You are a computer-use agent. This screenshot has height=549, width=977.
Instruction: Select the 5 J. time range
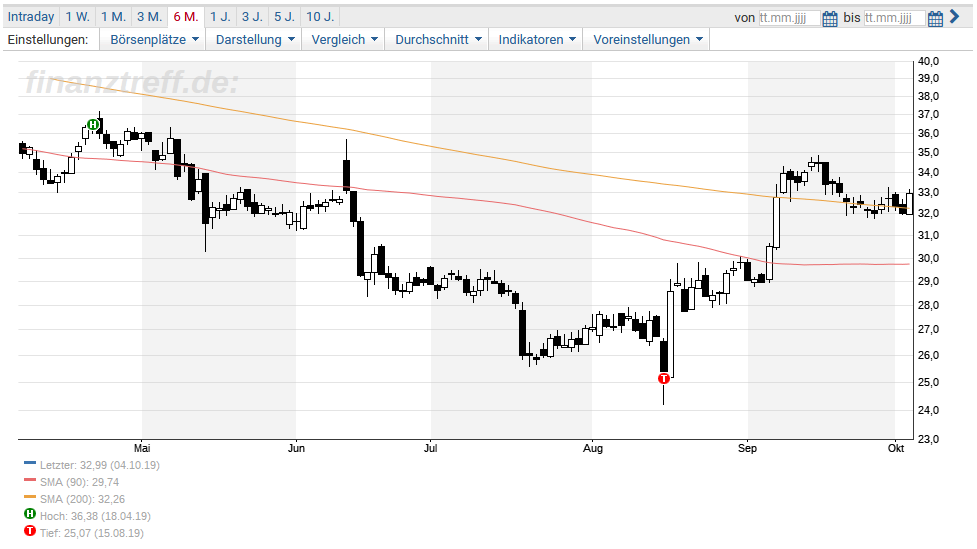point(285,17)
